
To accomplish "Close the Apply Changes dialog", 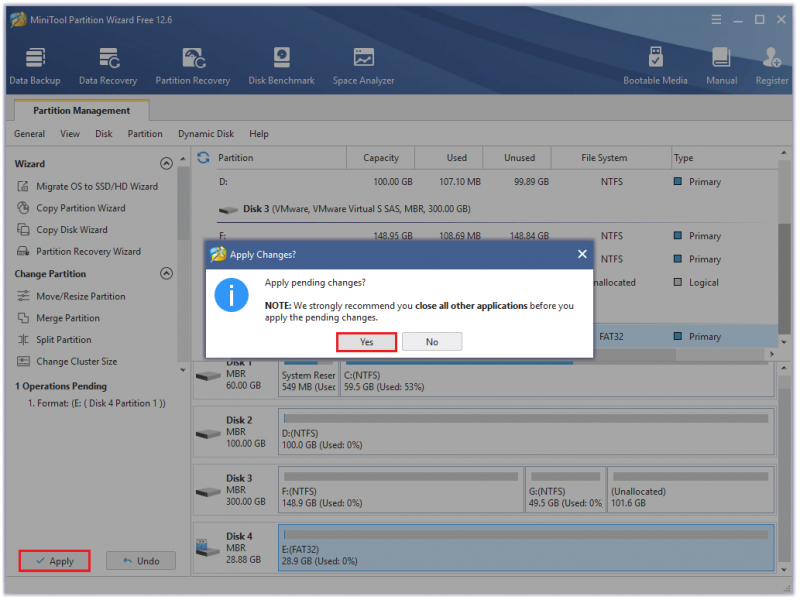I will point(582,254).
